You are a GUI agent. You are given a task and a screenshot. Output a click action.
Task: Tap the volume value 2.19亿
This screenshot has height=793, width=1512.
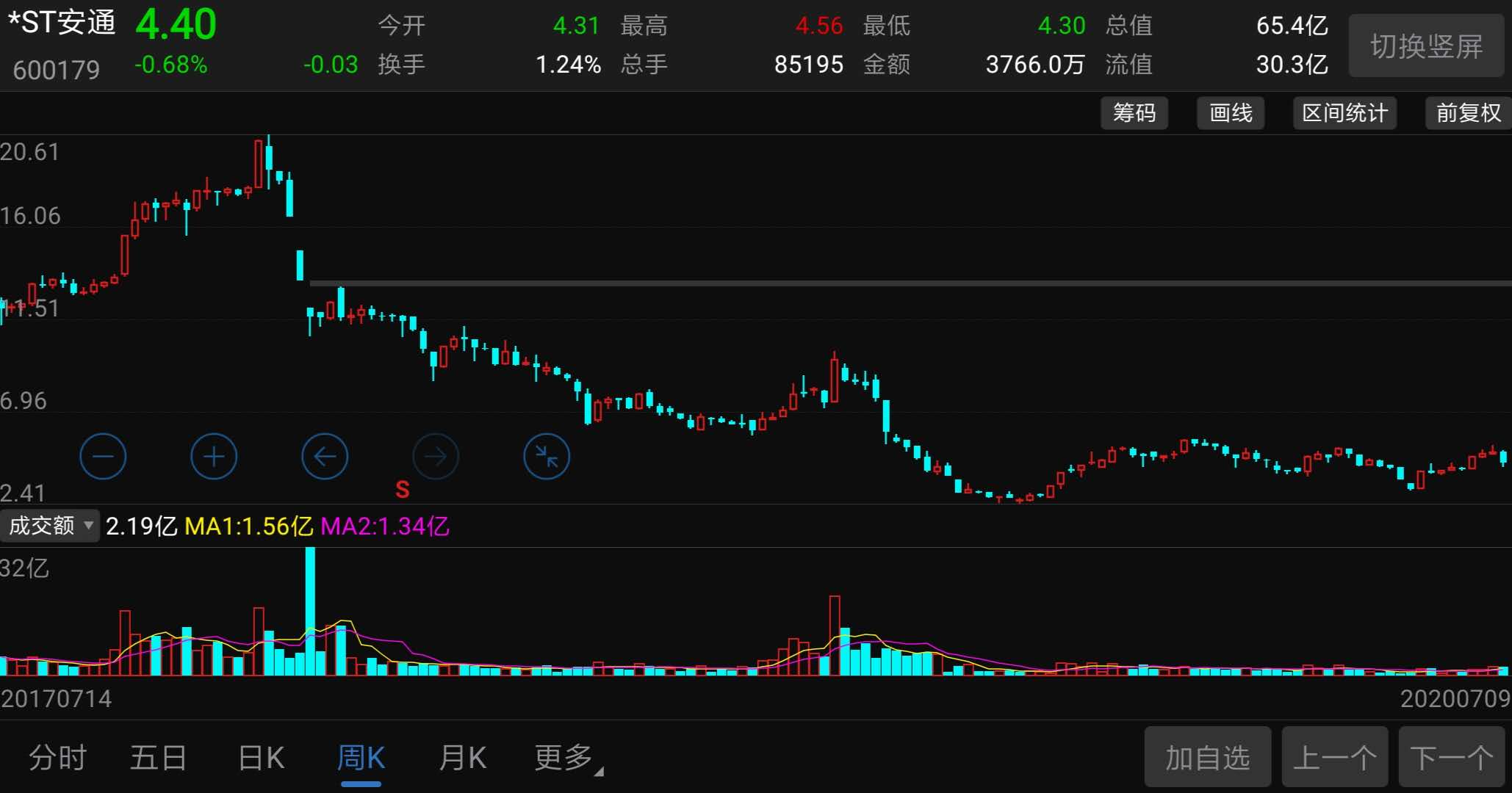142,526
